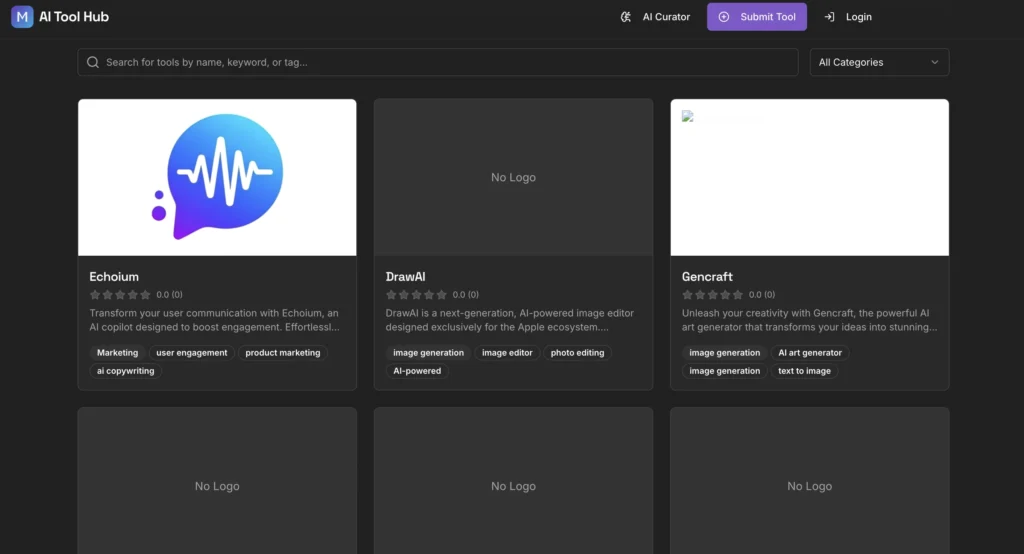This screenshot has width=1024, height=554.
Task: Open the Login link
Action: (848, 17)
